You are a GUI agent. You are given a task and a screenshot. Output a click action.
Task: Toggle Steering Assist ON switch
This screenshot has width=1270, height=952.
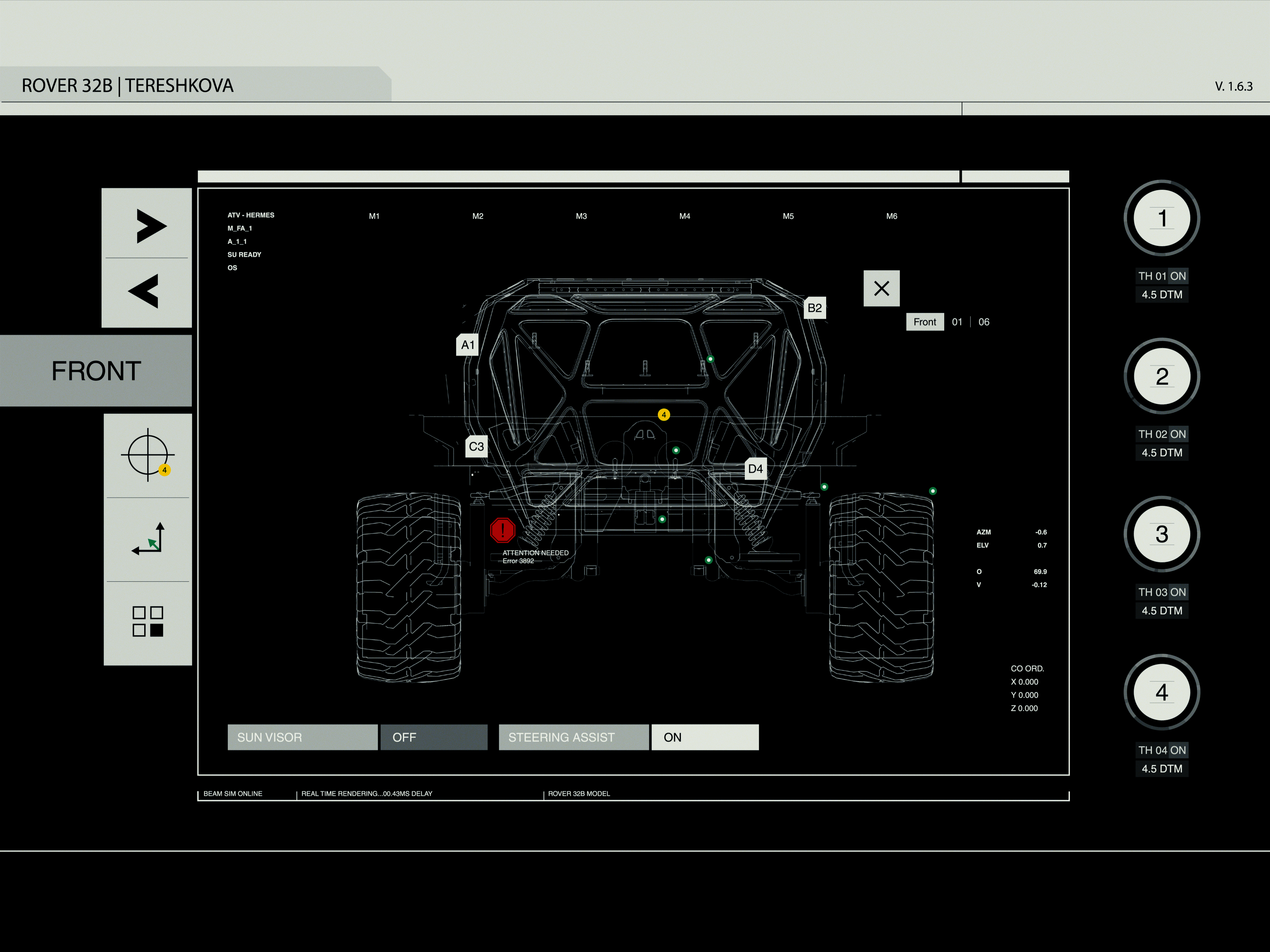pyautogui.click(x=704, y=737)
